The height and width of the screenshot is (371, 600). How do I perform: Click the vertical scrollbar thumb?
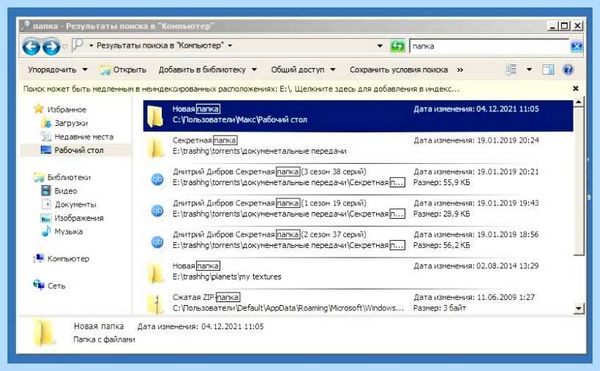tap(579, 181)
